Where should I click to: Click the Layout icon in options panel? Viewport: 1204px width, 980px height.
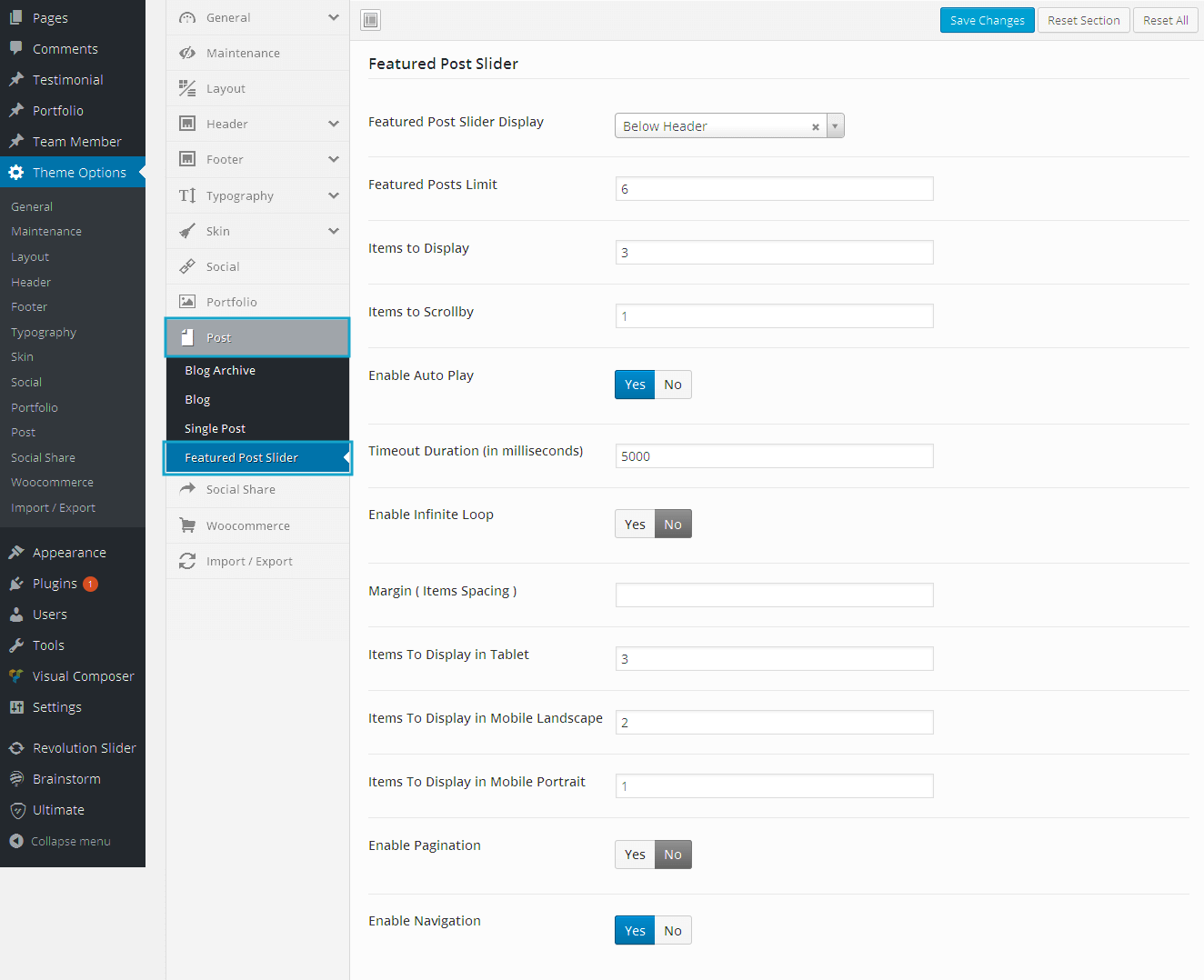(x=187, y=88)
